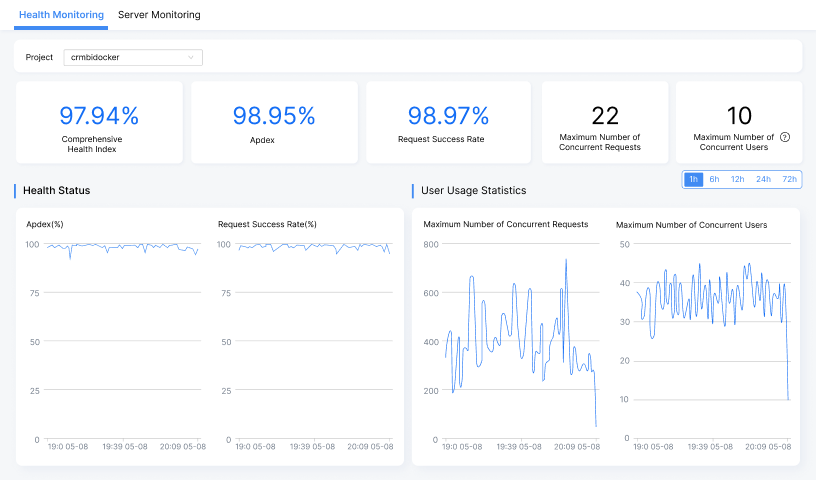The width and height of the screenshot is (816, 480).
Task: Click the 97.94% Comprehensive Health Index value
Action: 99,115
